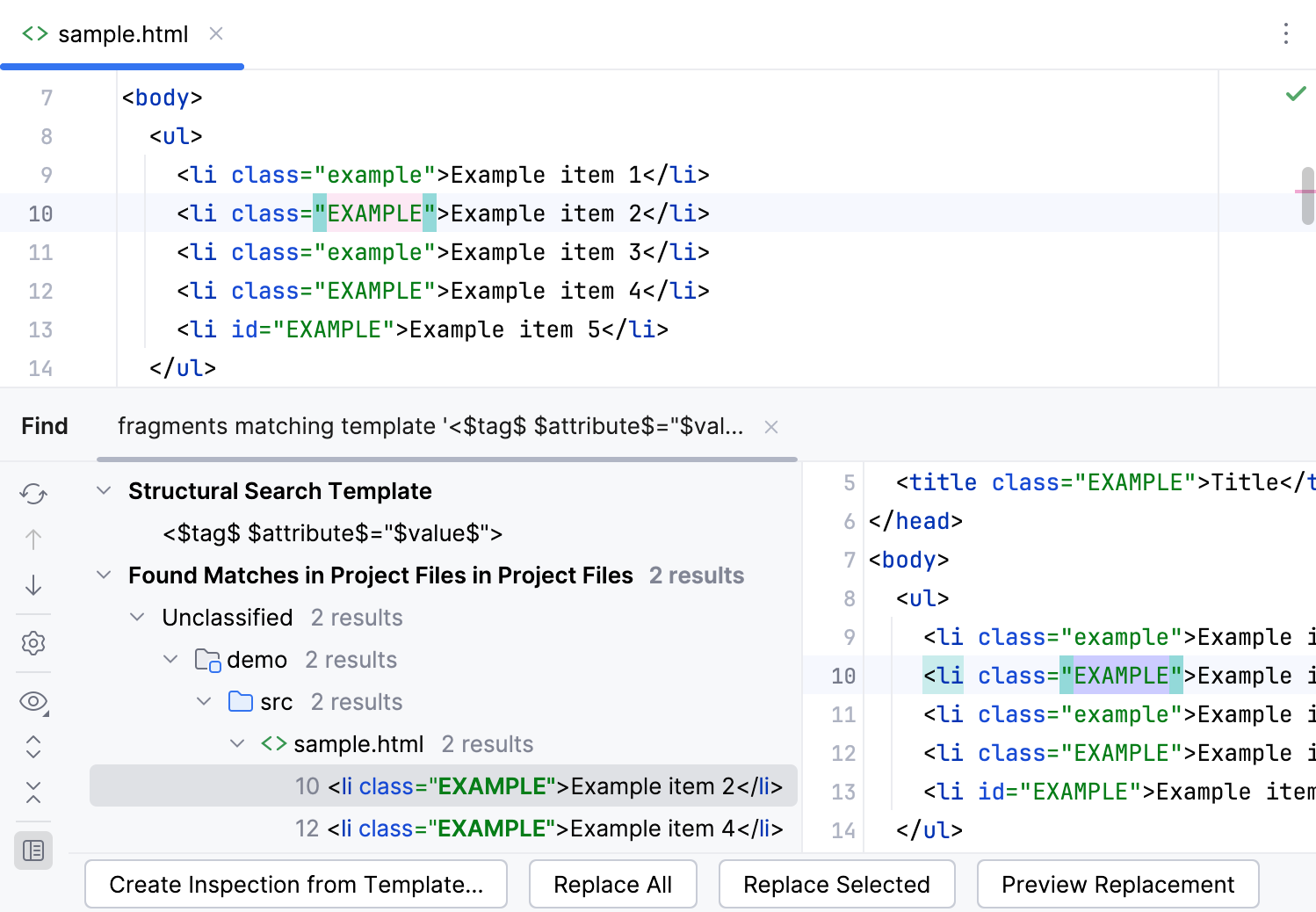The width and height of the screenshot is (1316, 912).
Task: Collapse the Structural Search Template node
Action: point(104,491)
